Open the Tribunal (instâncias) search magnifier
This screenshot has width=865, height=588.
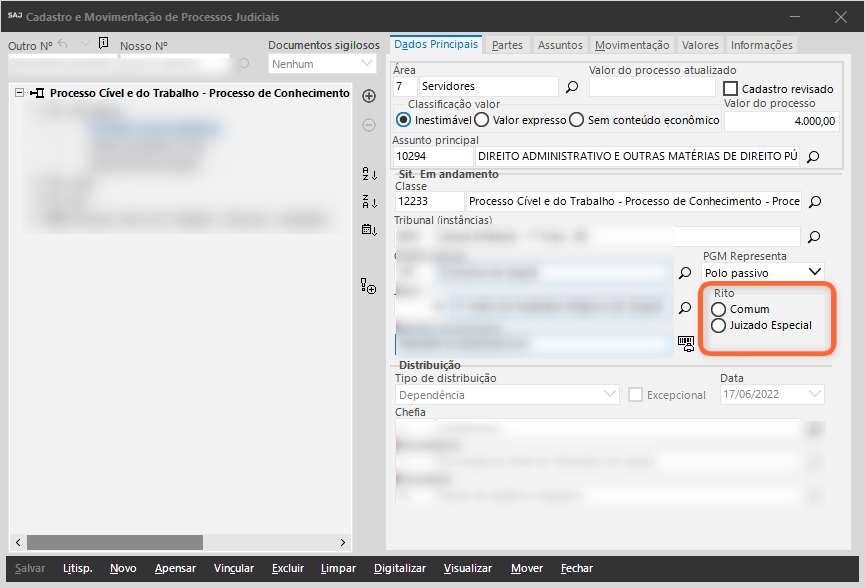[x=814, y=237]
